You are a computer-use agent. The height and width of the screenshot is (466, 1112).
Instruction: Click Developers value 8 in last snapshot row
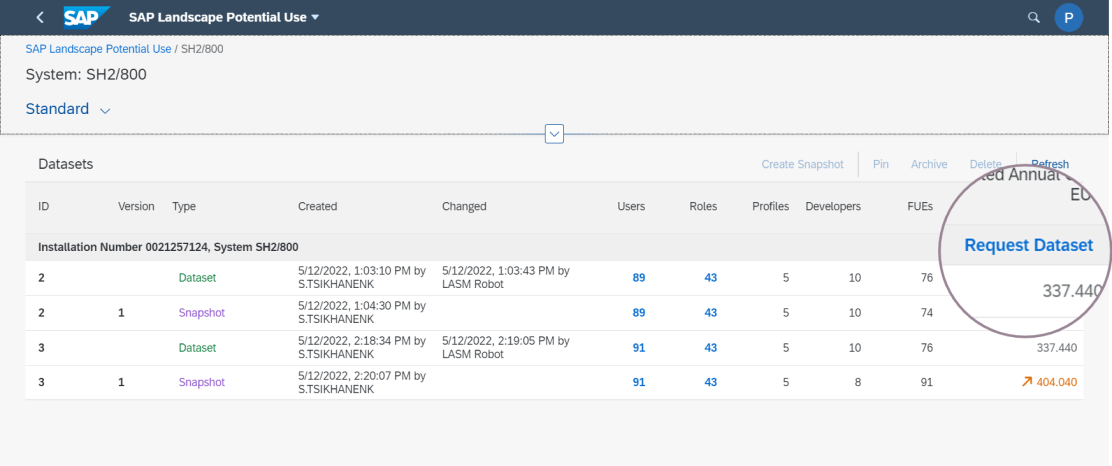click(857, 382)
